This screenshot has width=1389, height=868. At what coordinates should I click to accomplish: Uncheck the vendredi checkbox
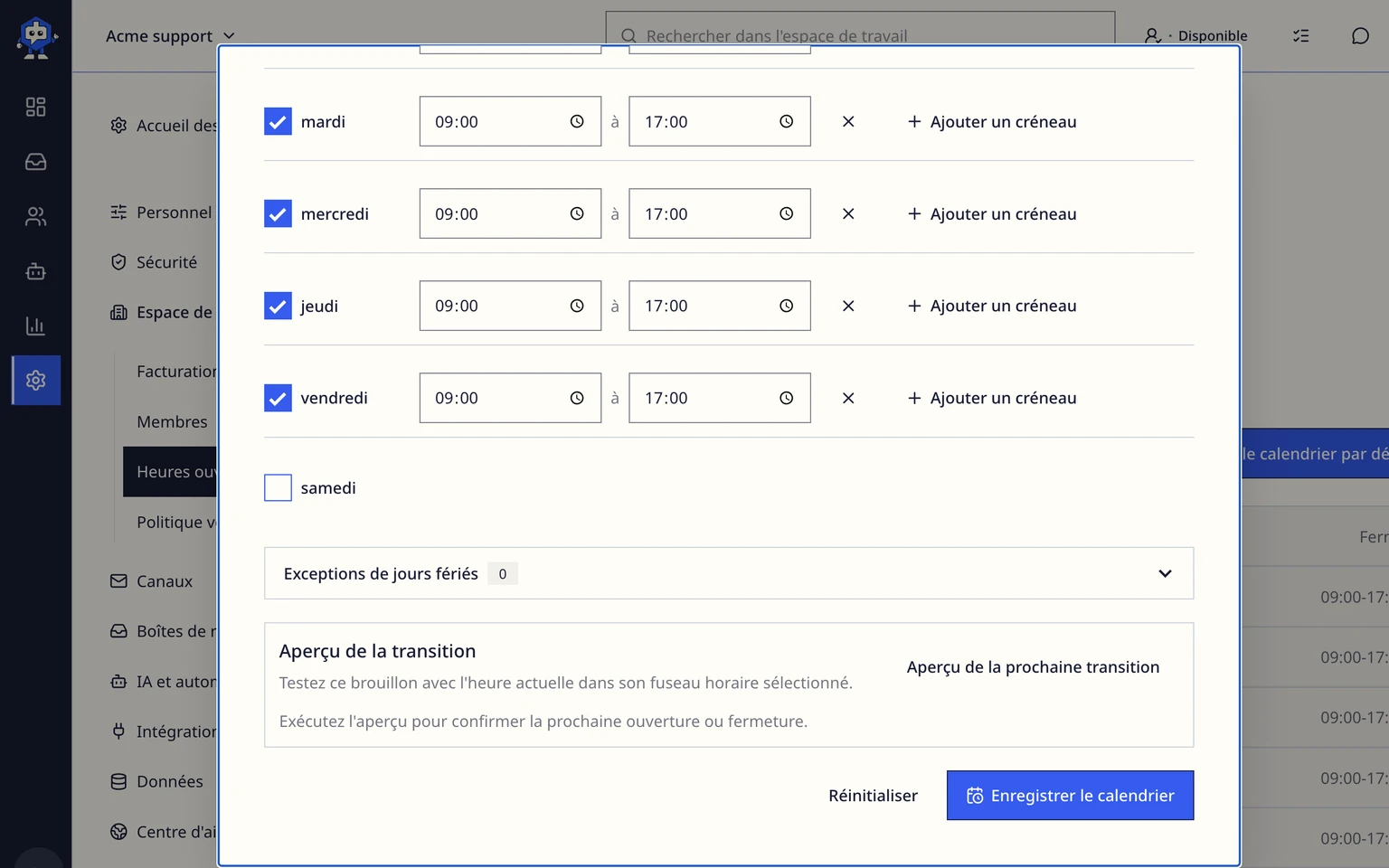[278, 398]
